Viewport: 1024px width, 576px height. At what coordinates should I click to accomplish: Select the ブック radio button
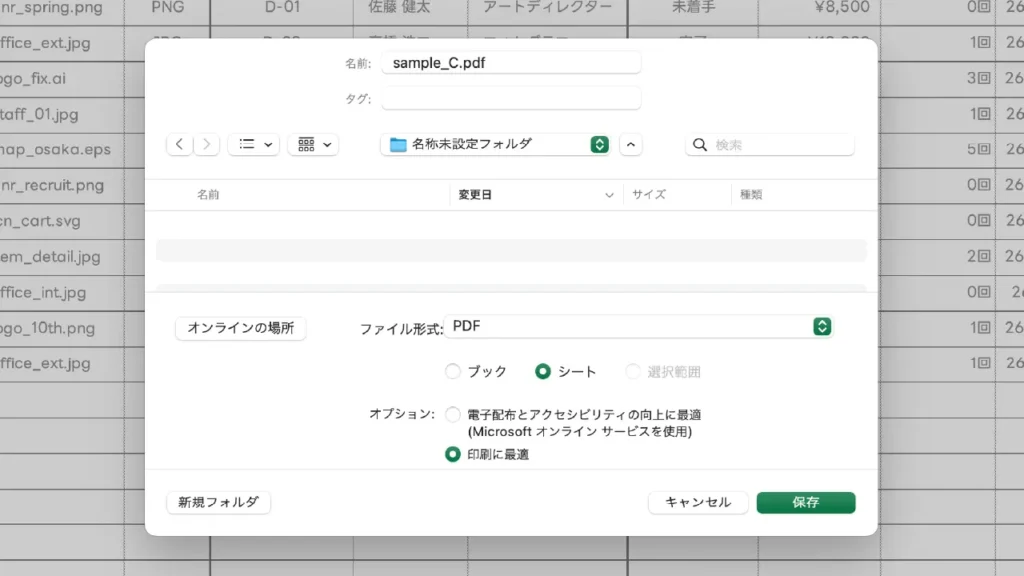click(453, 372)
